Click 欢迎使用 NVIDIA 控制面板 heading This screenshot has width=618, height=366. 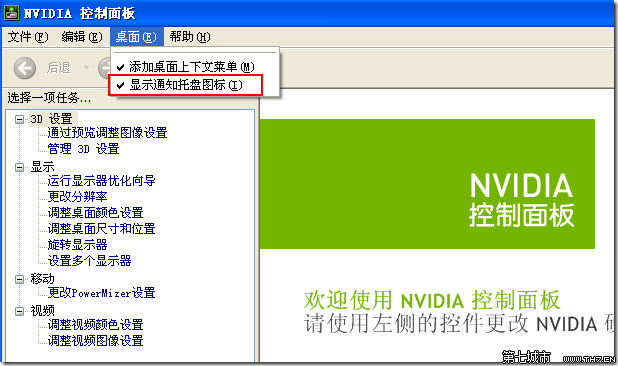click(432, 300)
